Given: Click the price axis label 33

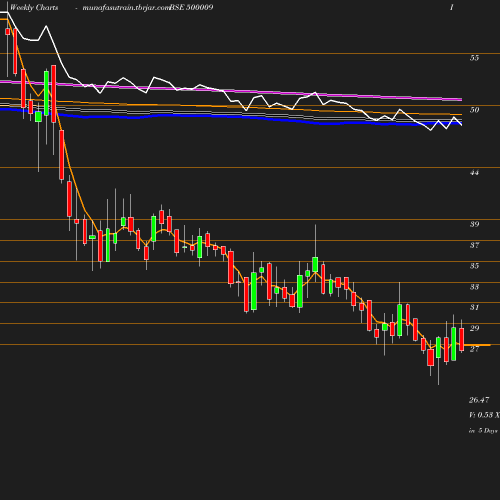Looking at the screenshot, I should pyautogui.click(x=474, y=287).
